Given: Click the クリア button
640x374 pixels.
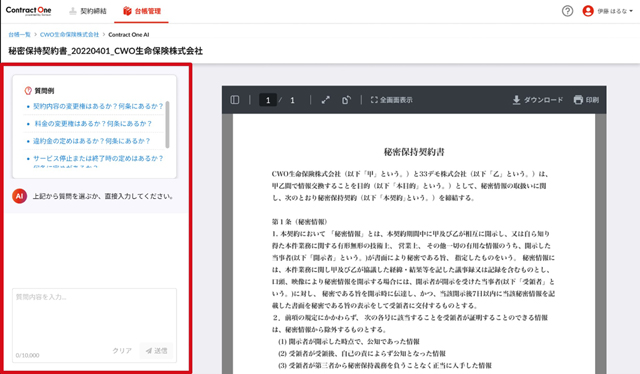Looking at the screenshot, I should point(122,351).
